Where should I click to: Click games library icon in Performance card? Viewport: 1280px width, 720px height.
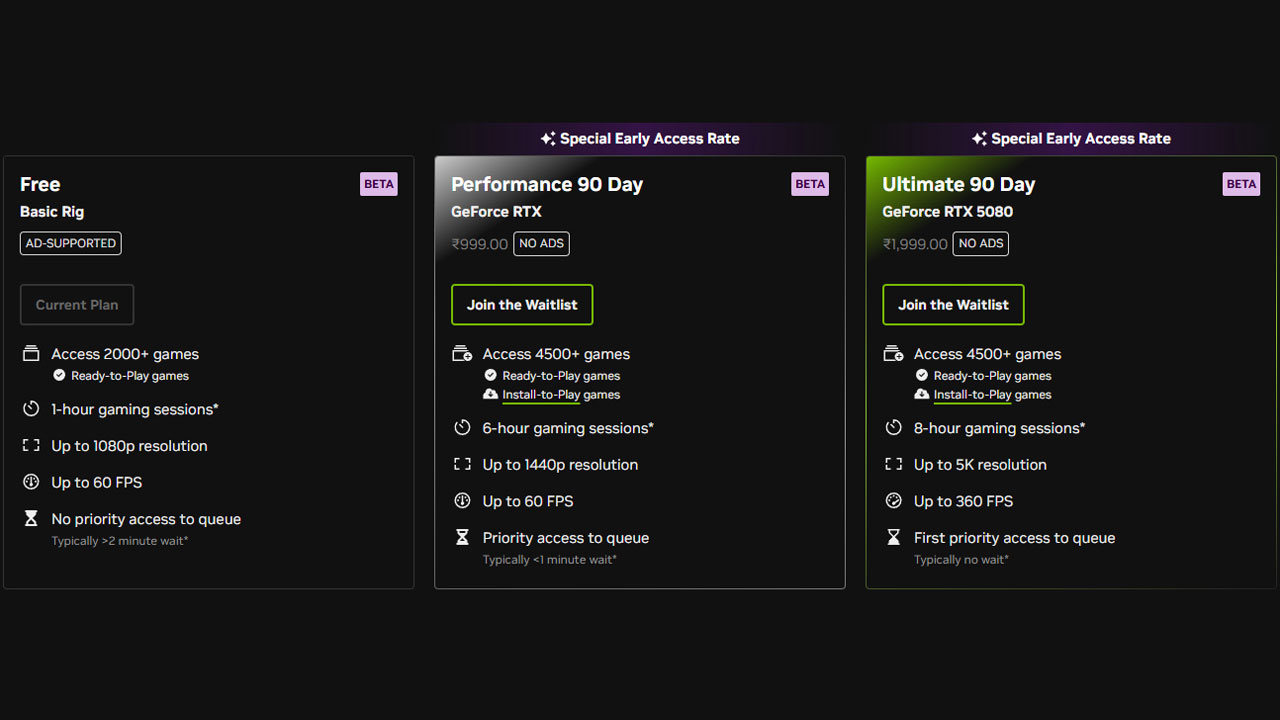coord(462,354)
